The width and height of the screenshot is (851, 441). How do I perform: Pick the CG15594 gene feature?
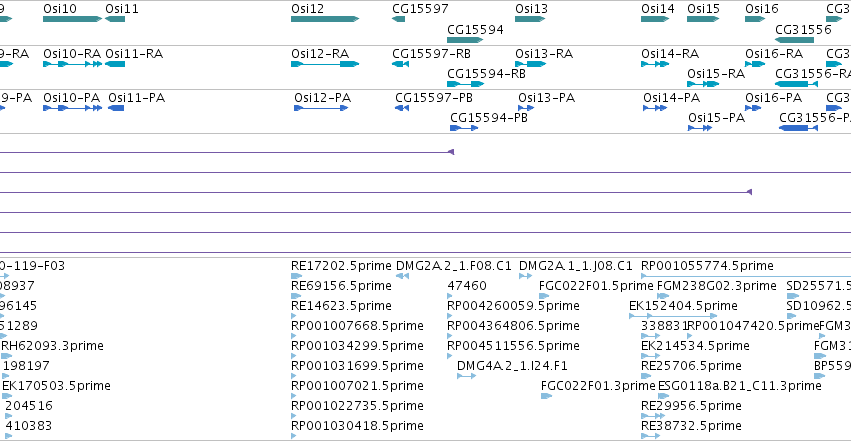point(465,40)
